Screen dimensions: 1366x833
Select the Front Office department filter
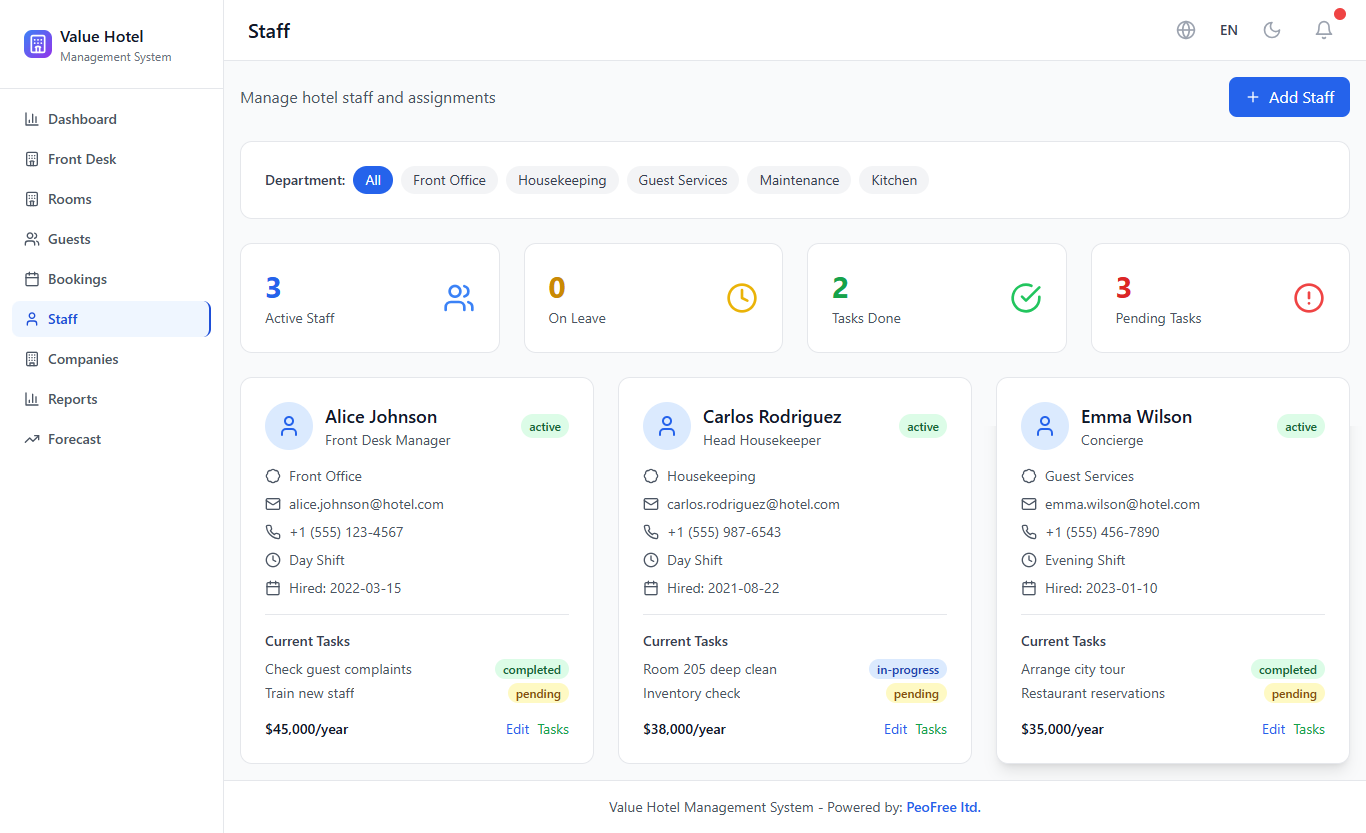pyautogui.click(x=449, y=180)
